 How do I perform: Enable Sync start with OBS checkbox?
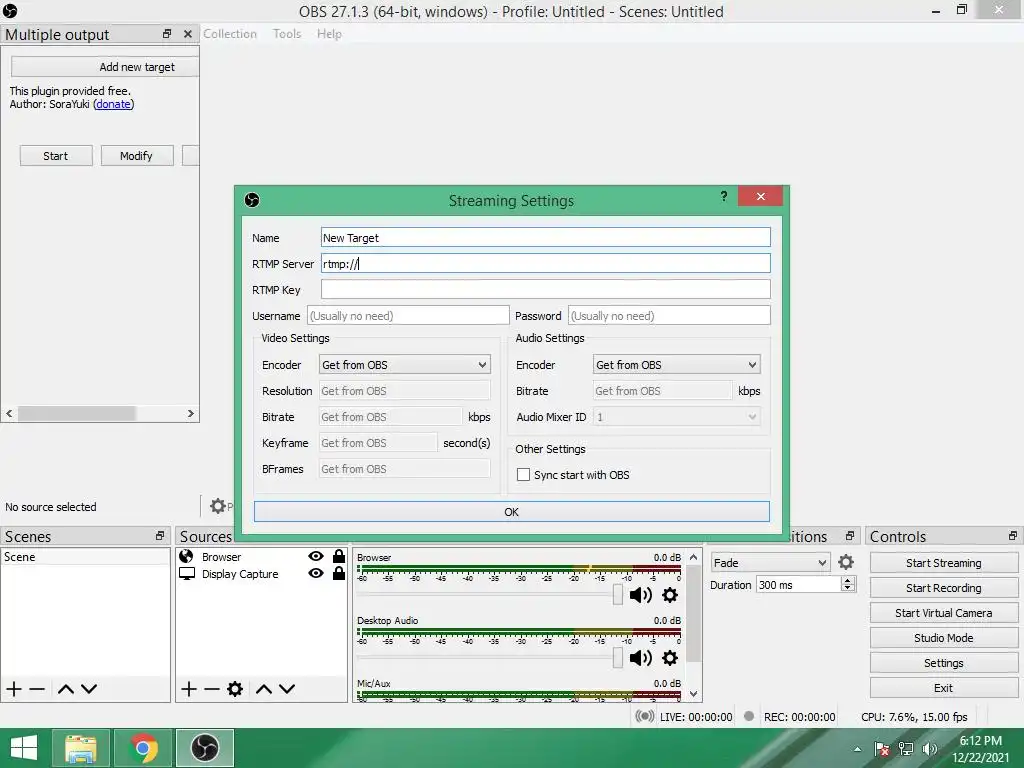tap(523, 475)
